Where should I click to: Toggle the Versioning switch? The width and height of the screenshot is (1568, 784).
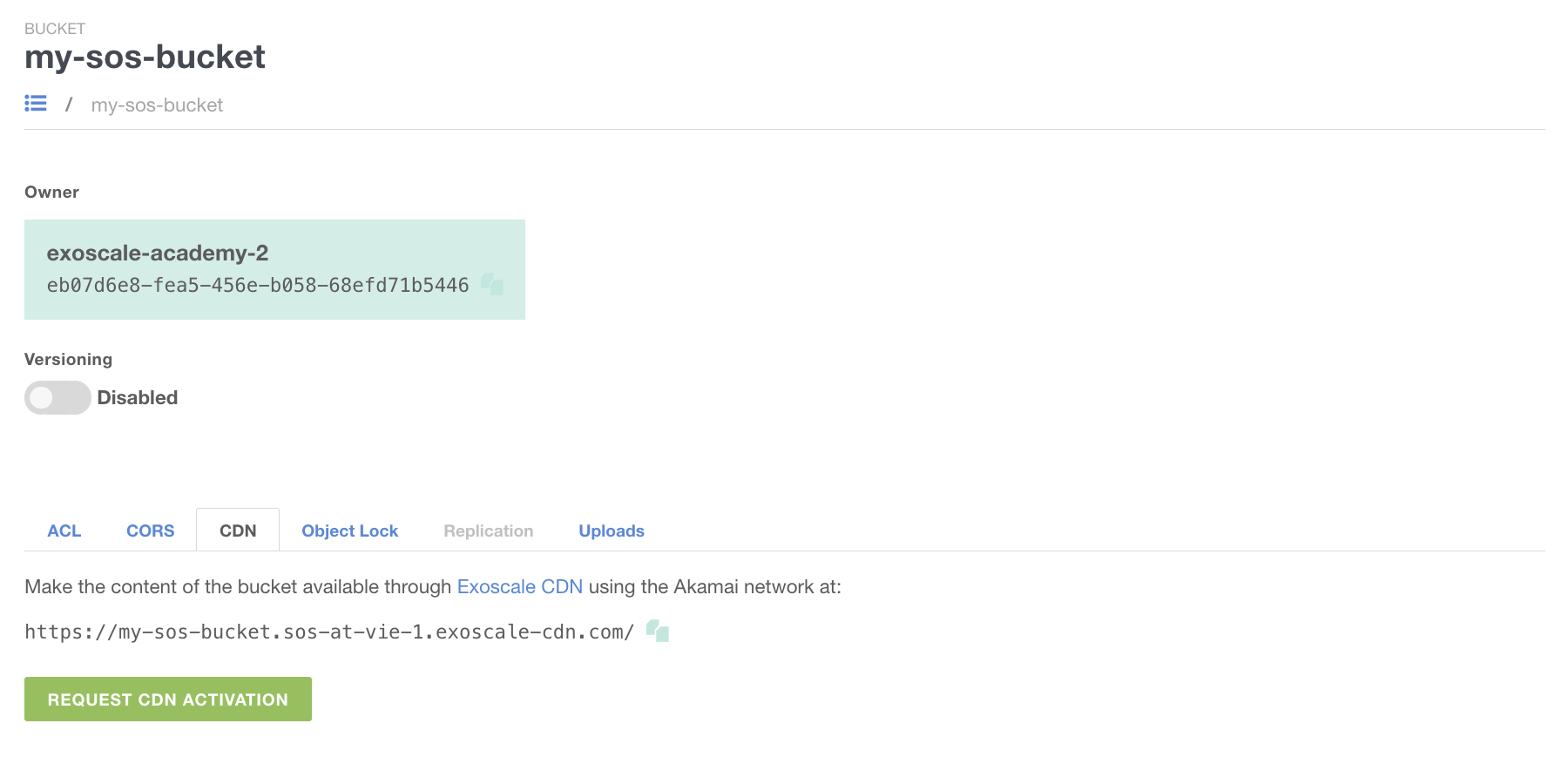[57, 397]
